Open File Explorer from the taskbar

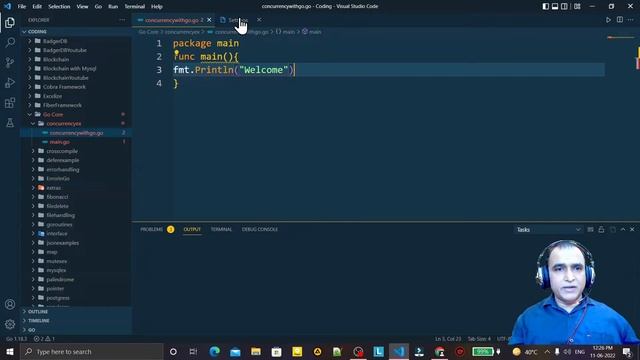pyautogui.click(x=256, y=352)
